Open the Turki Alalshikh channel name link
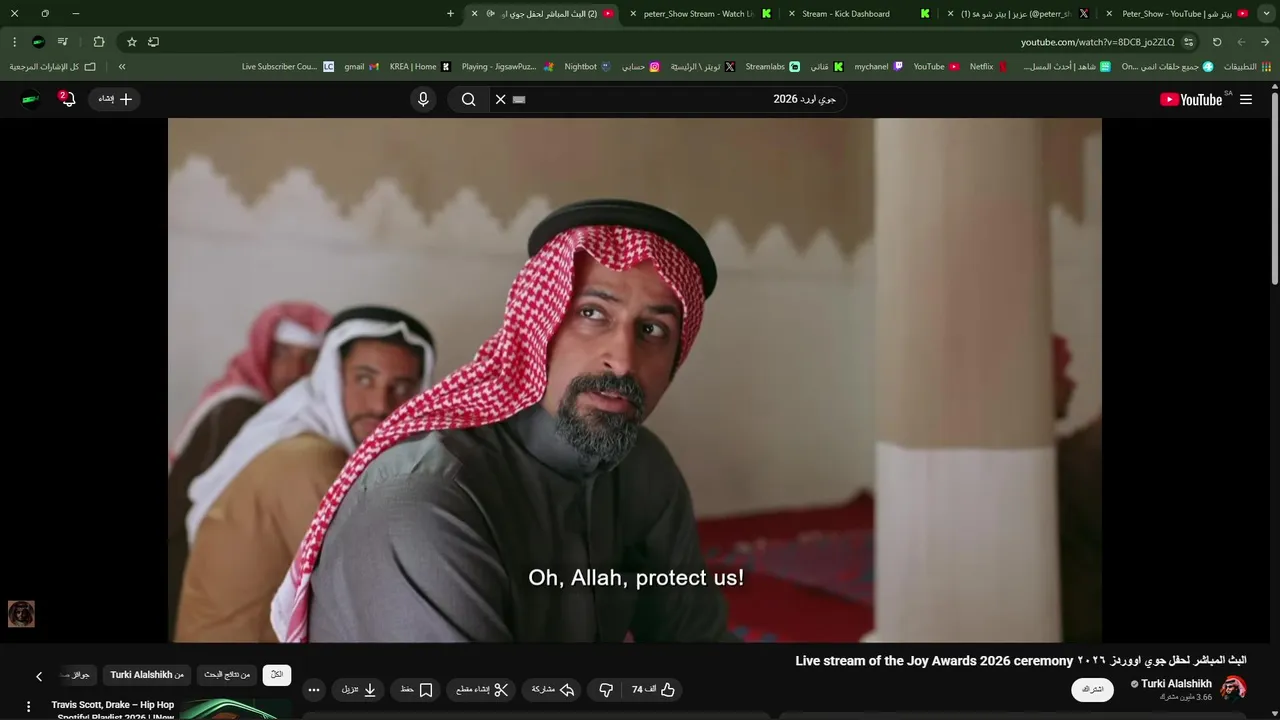Viewport: 1280px width, 720px height. 1176,684
